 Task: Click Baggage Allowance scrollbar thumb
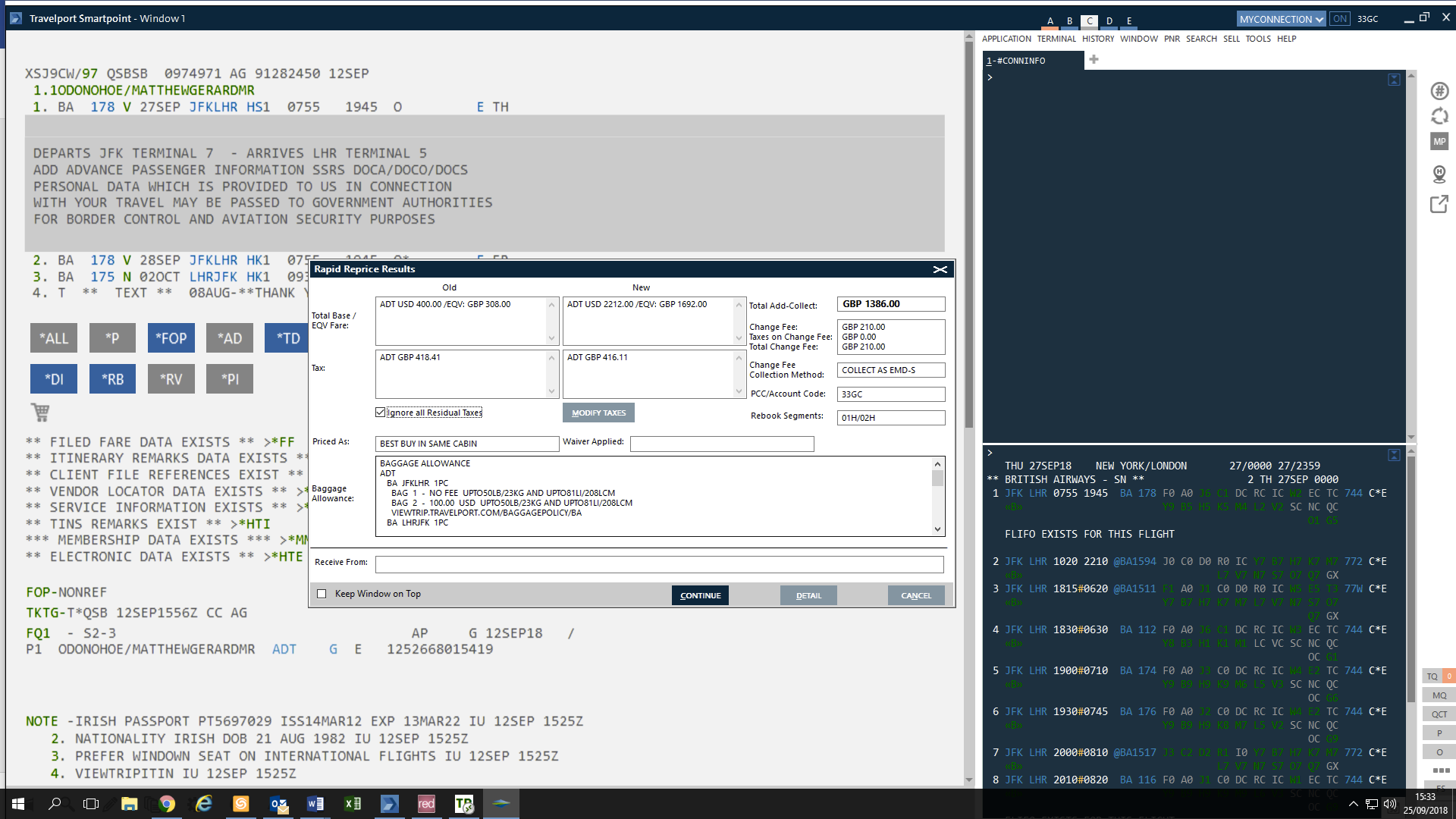pos(938,479)
